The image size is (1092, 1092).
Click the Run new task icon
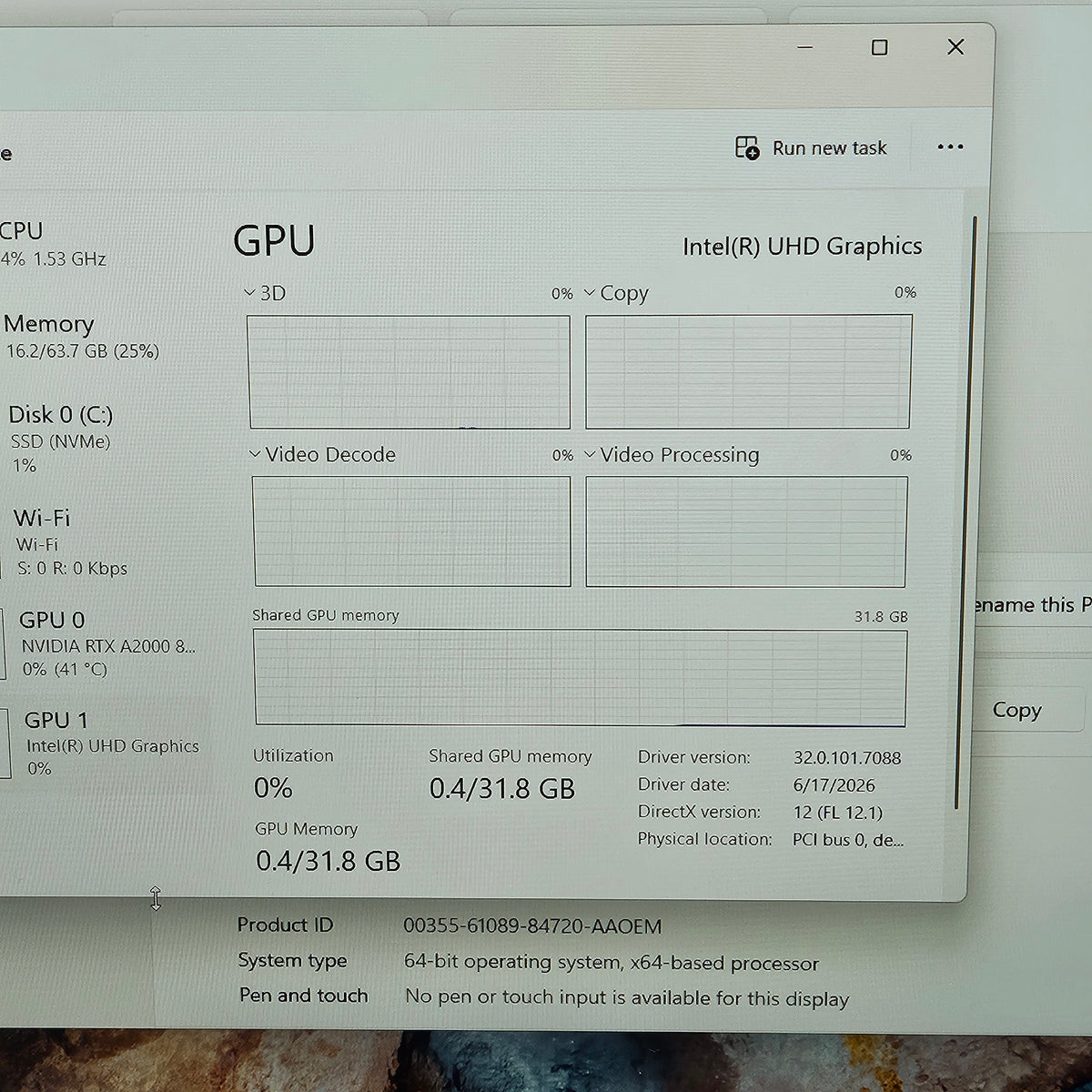tap(747, 148)
